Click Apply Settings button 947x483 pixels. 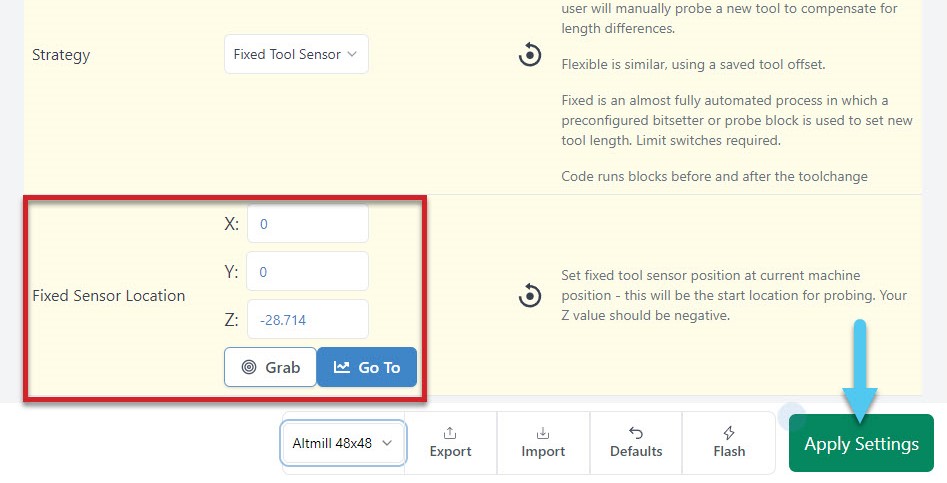click(x=861, y=444)
